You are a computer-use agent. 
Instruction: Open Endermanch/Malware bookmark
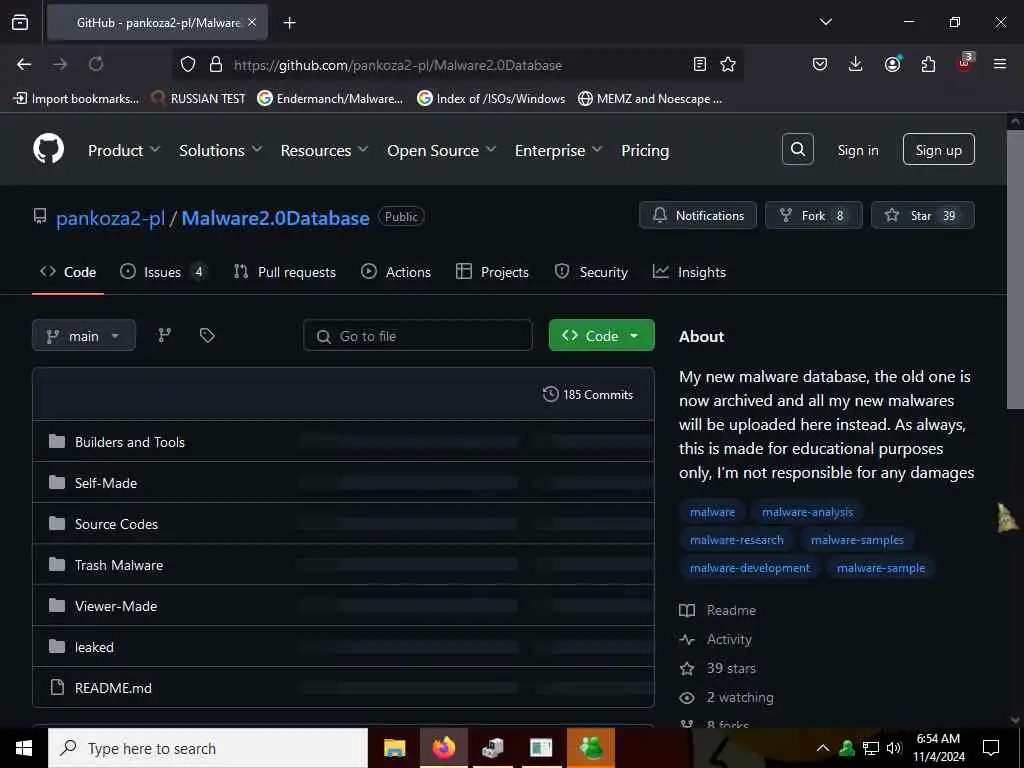(330, 99)
